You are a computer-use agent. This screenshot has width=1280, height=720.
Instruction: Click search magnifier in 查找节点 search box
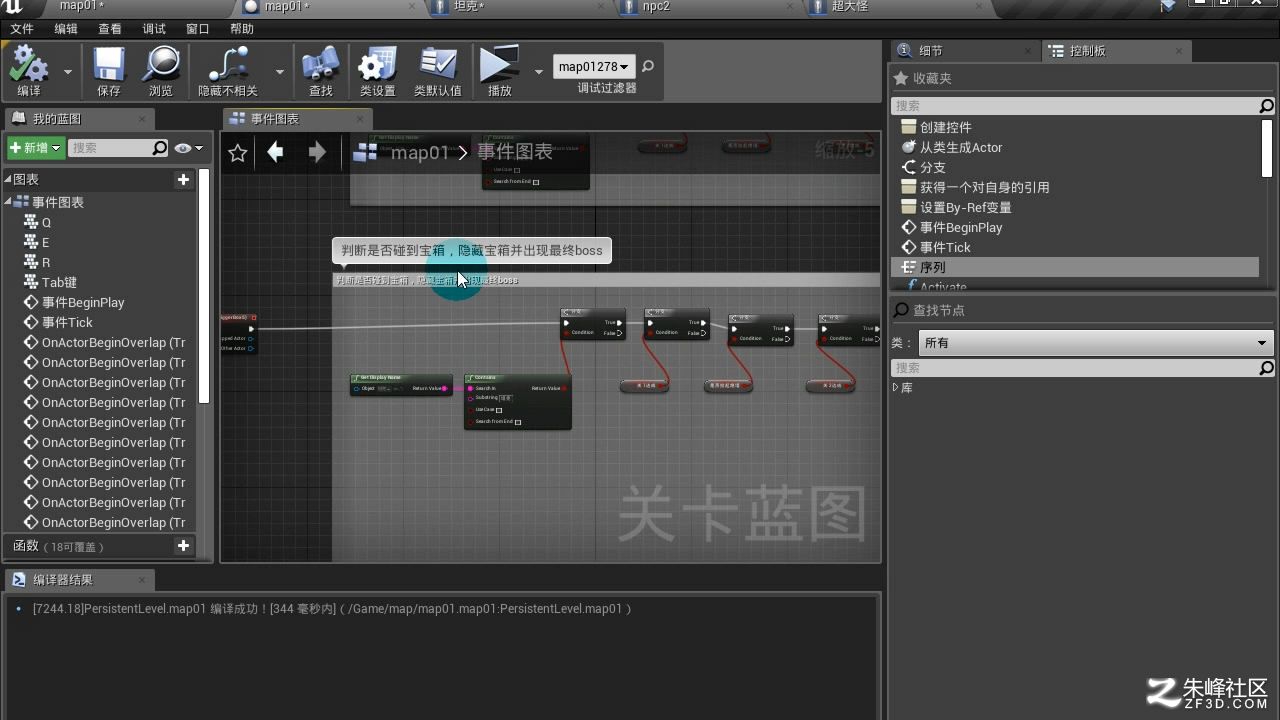(x=1266, y=369)
